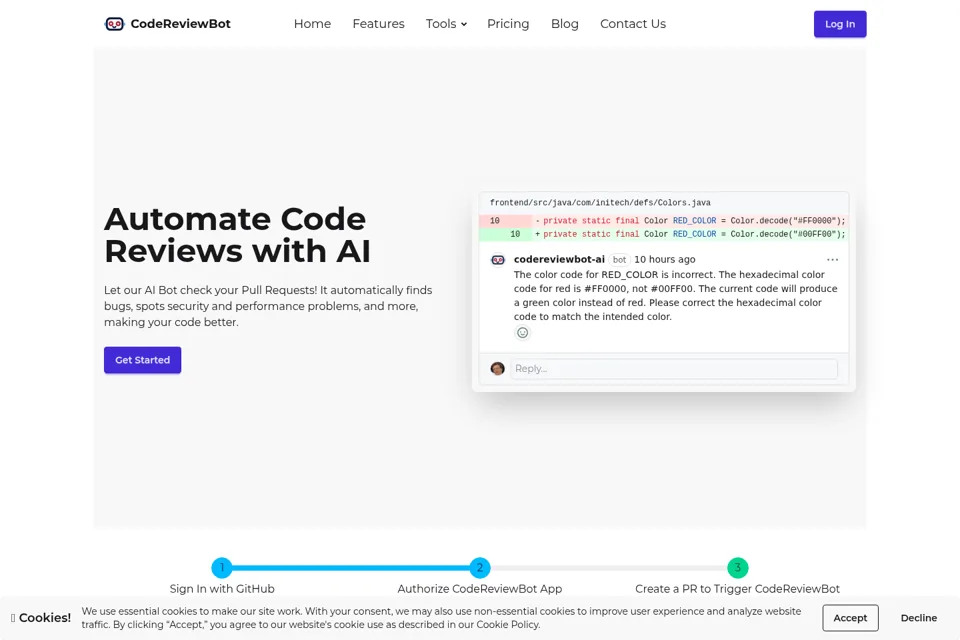Go to the Home page
Viewport: 960px width, 640px height.
pyautogui.click(x=312, y=24)
